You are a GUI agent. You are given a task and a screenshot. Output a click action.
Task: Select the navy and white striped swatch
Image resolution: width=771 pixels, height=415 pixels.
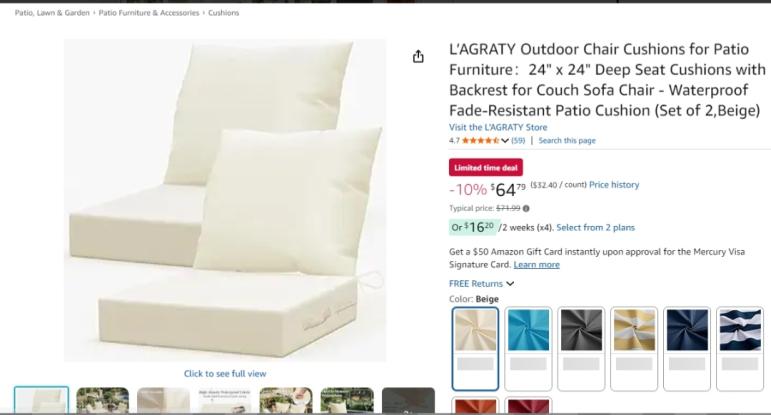click(x=740, y=349)
